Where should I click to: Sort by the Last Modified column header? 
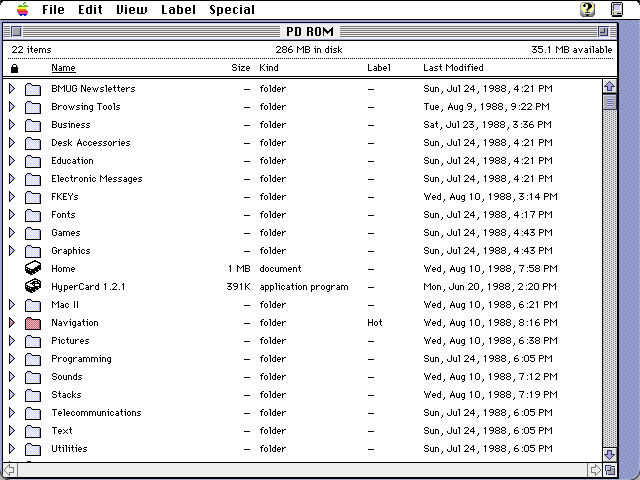tap(453, 68)
